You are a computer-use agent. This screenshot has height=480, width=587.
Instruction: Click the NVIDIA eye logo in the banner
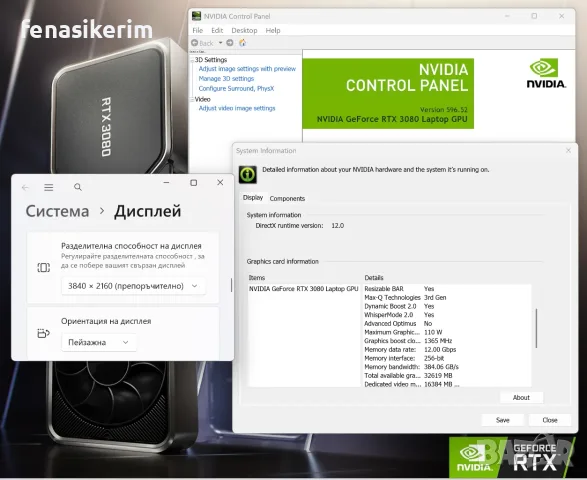[544, 67]
